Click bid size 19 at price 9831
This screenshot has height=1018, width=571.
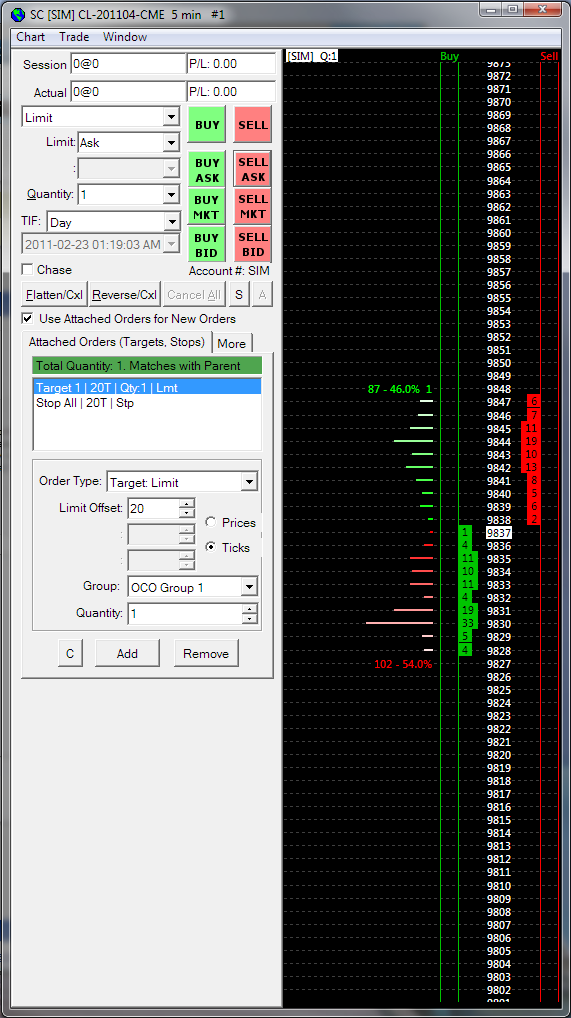[x=468, y=610]
